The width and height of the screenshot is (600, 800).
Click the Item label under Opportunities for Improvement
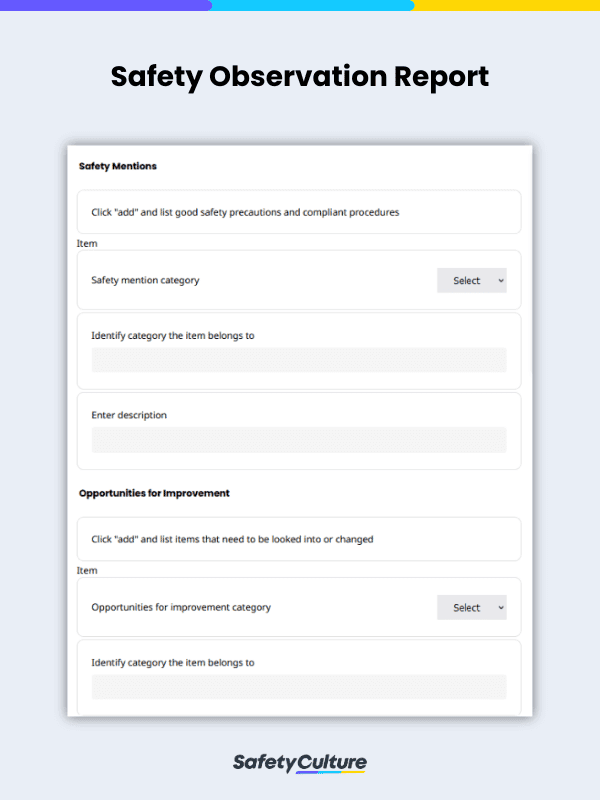click(87, 570)
